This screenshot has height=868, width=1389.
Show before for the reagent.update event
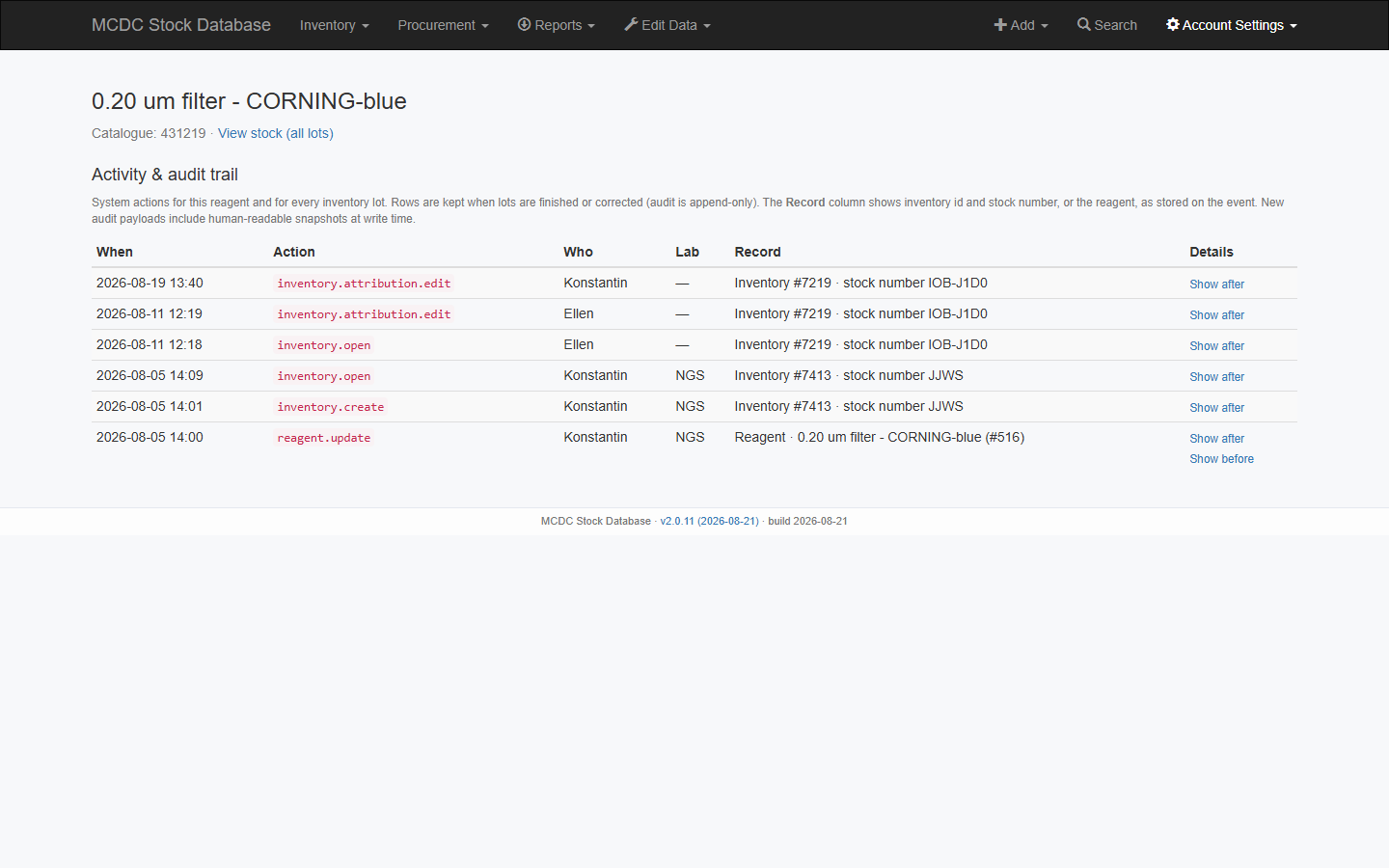click(x=1221, y=459)
